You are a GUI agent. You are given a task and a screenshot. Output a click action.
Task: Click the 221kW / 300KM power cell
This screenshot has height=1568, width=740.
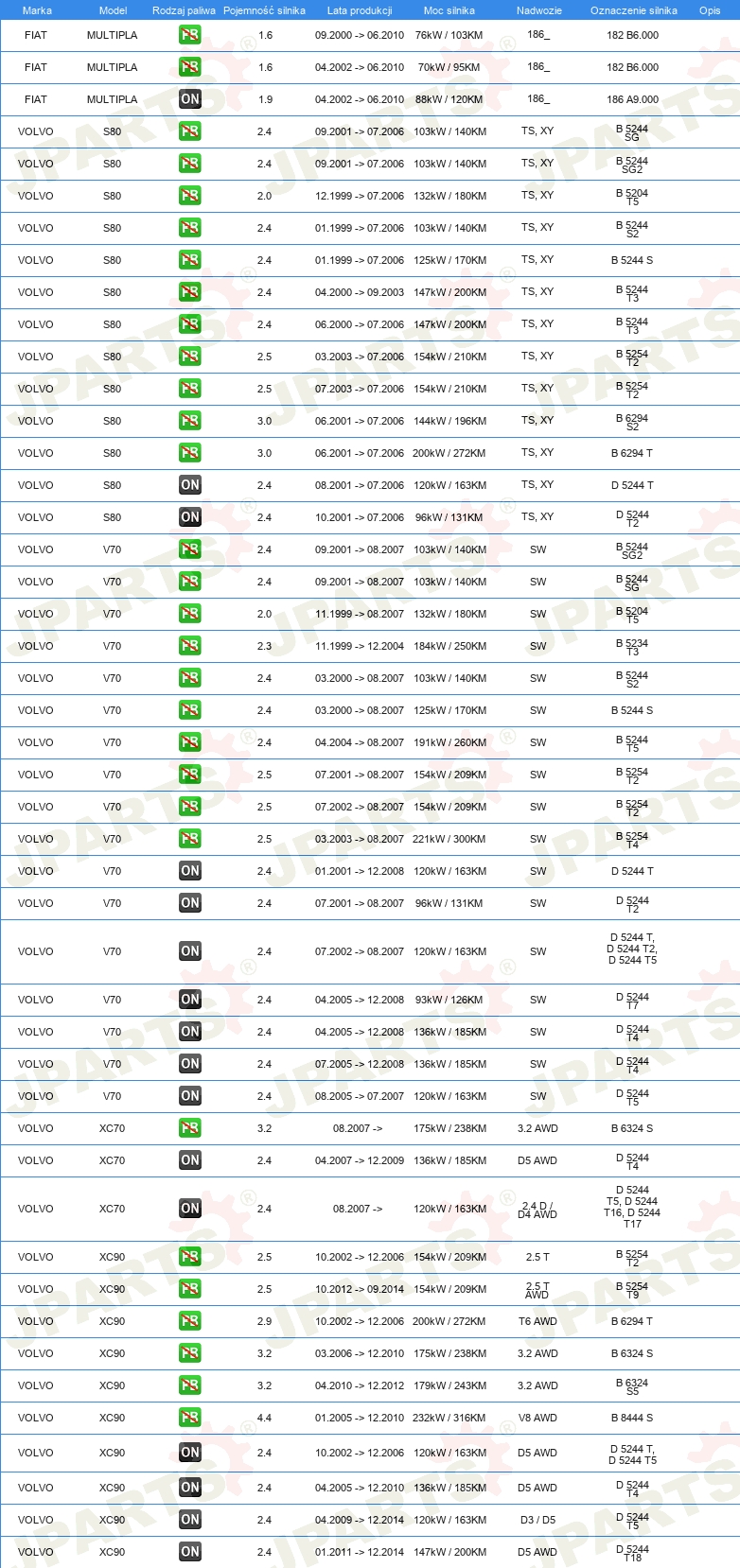449,839
